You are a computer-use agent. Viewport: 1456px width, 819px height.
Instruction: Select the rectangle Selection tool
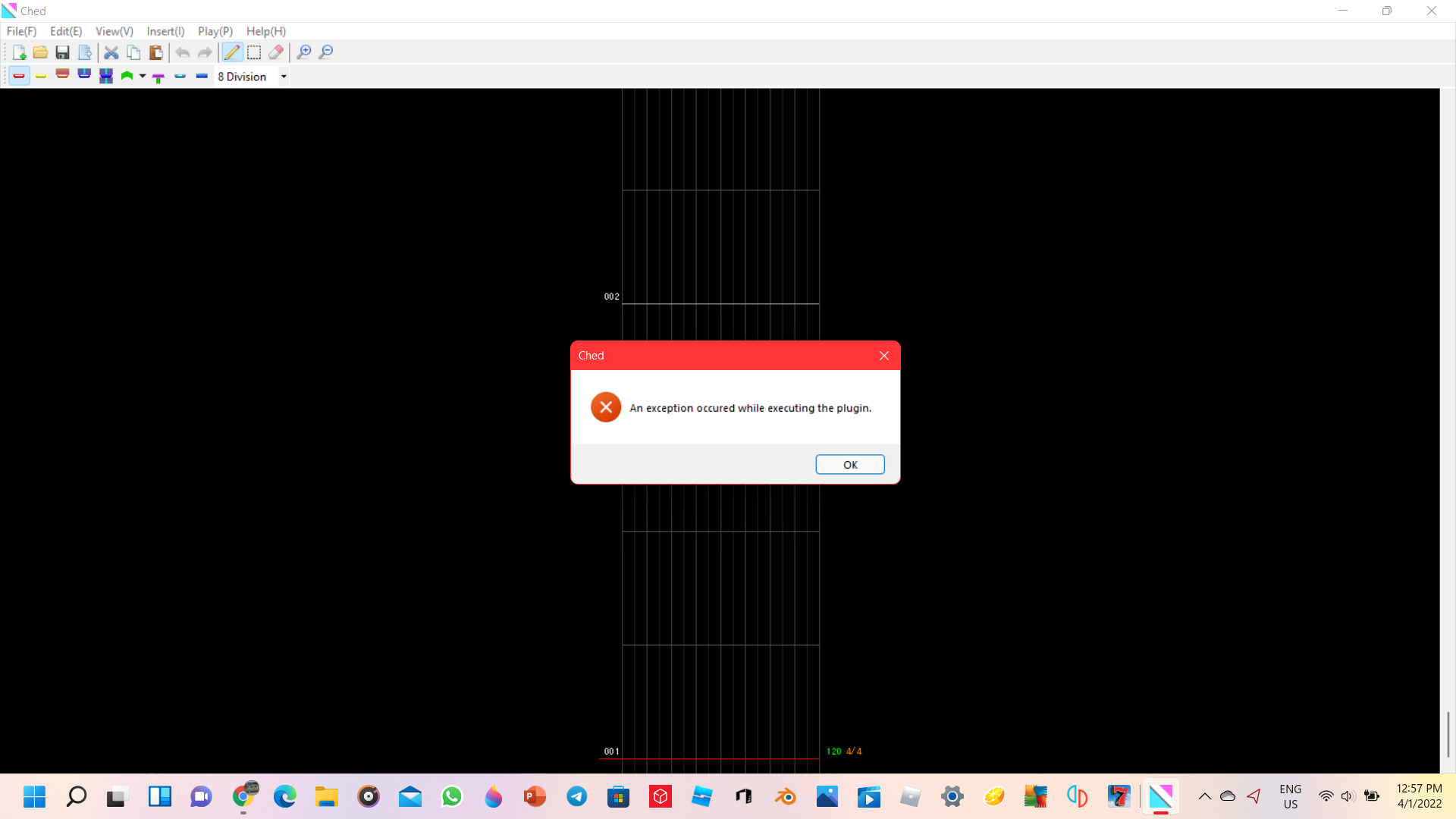[x=254, y=52]
